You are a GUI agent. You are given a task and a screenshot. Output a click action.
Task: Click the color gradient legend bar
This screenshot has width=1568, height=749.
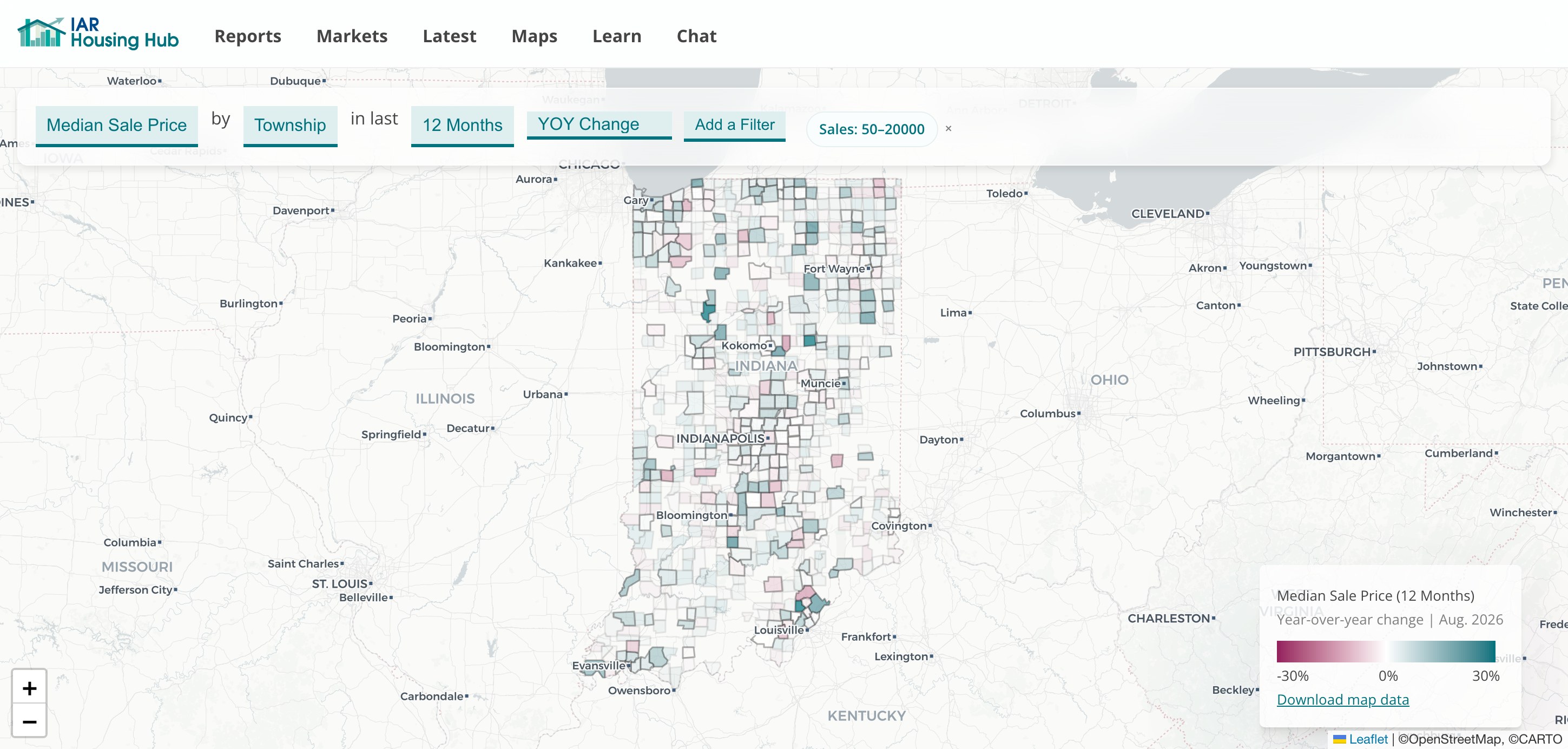(x=1386, y=651)
